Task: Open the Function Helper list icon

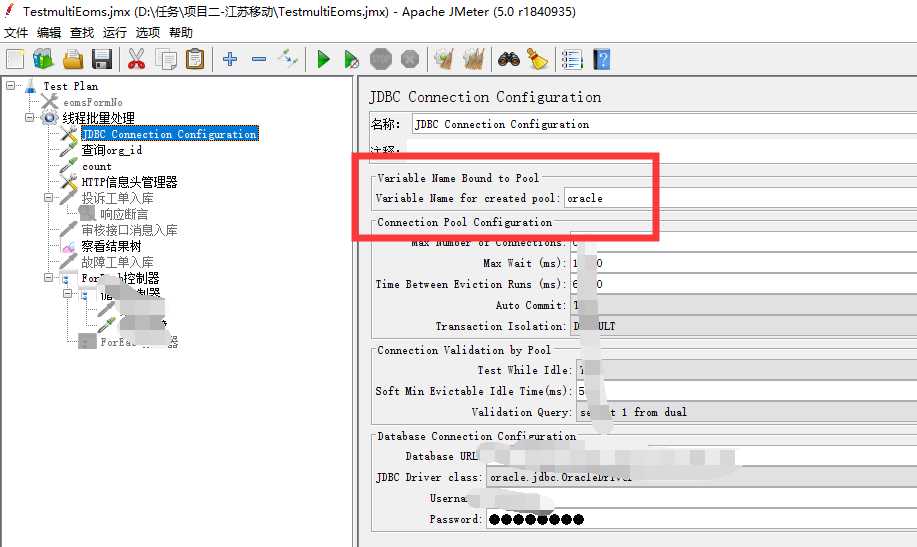Action: 572,59
